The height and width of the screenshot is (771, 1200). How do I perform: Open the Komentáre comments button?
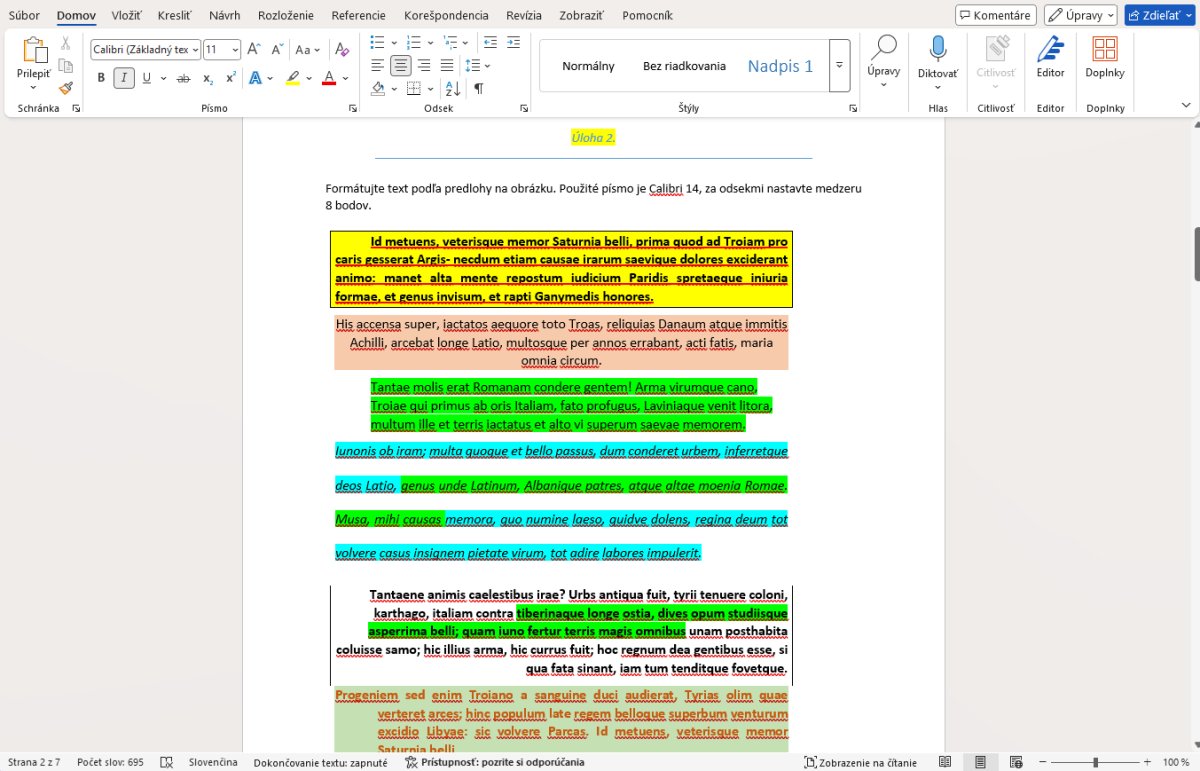tap(995, 15)
